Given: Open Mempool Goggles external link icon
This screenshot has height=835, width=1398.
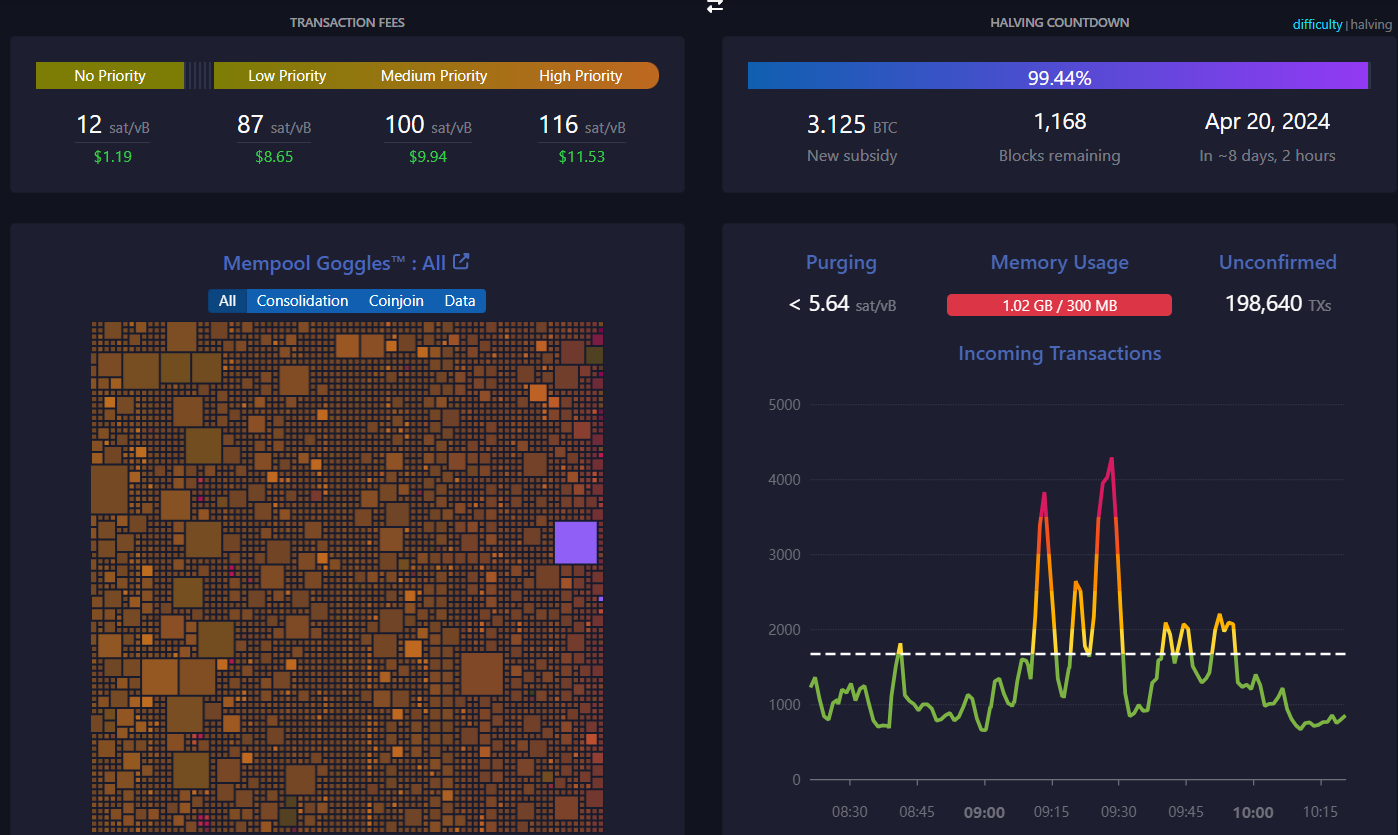Looking at the screenshot, I should tap(461, 262).
